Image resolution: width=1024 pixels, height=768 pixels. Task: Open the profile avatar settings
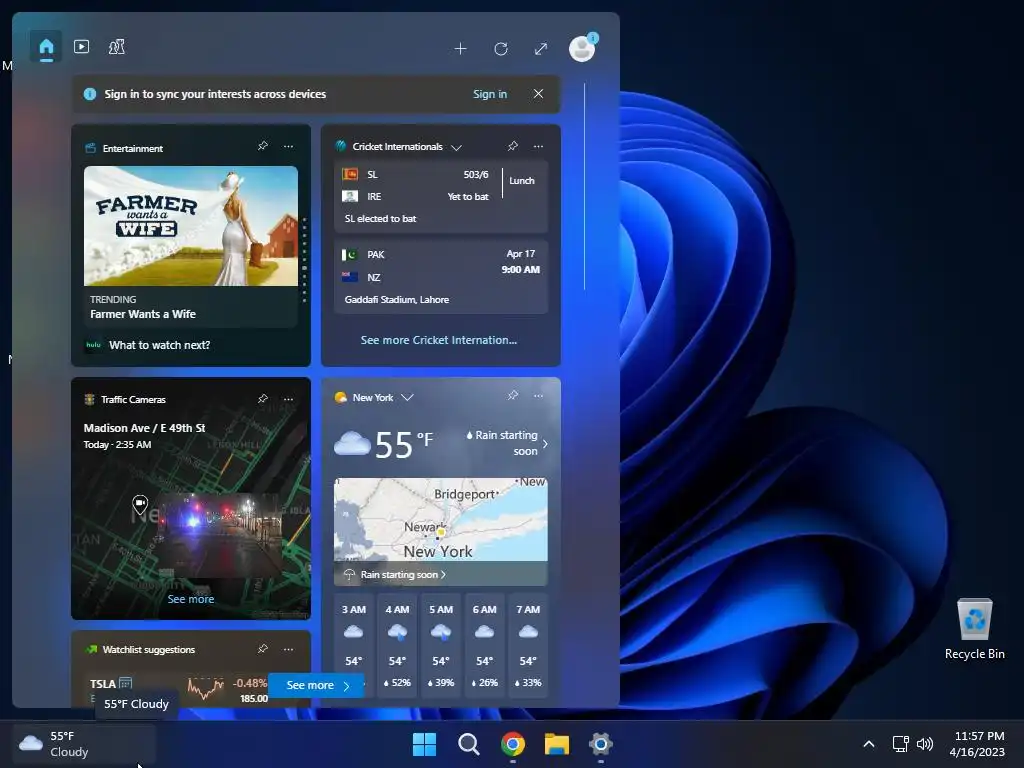coord(582,48)
